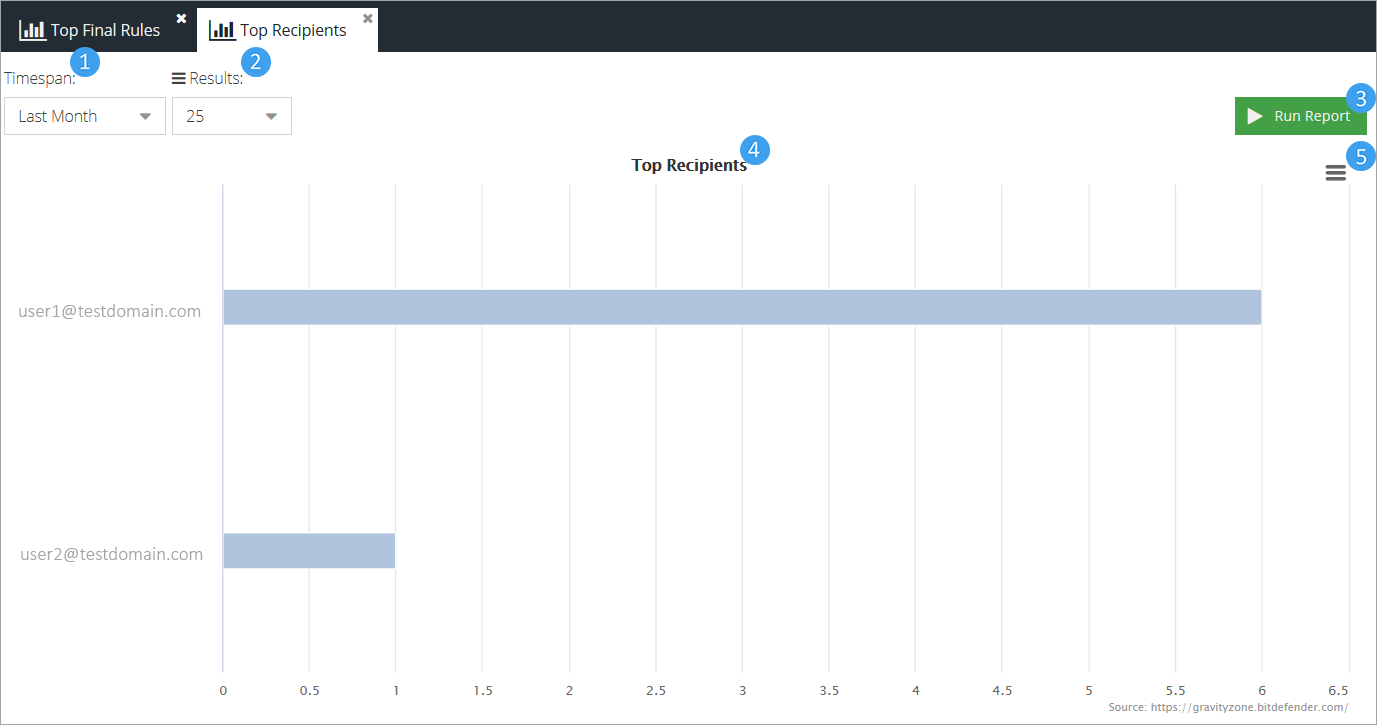
Task: Select the Top Recipients tab
Action: point(293,30)
